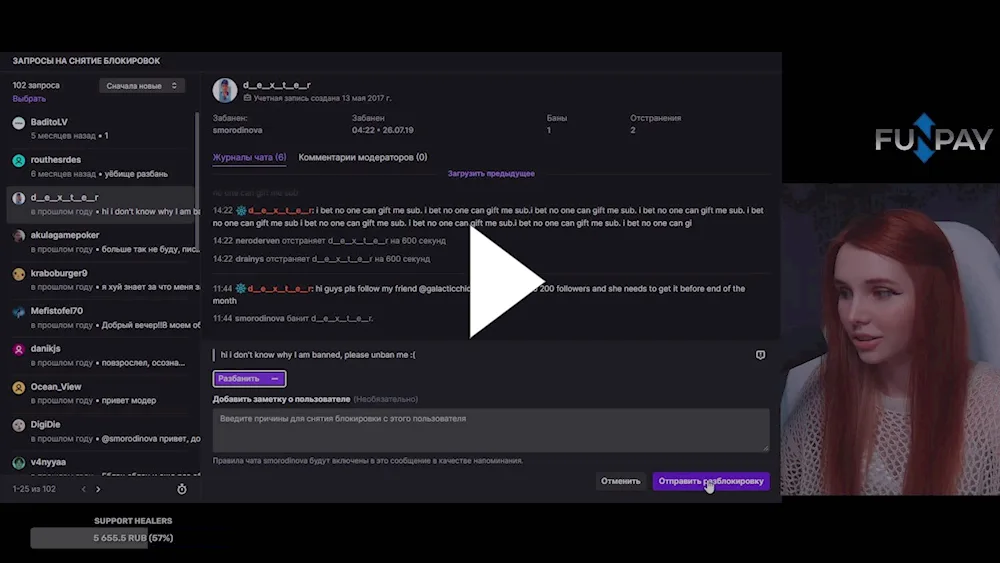Click the Ocean_View avatar icon
Viewport: 1000px width, 563px height.
18,388
